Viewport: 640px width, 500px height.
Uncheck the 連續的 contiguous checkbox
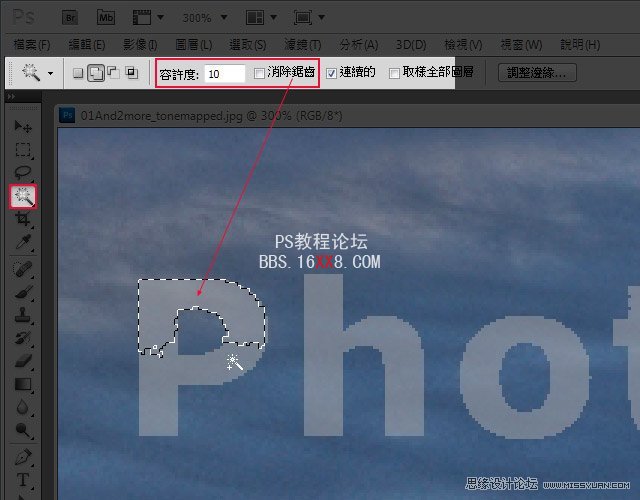click(331, 73)
